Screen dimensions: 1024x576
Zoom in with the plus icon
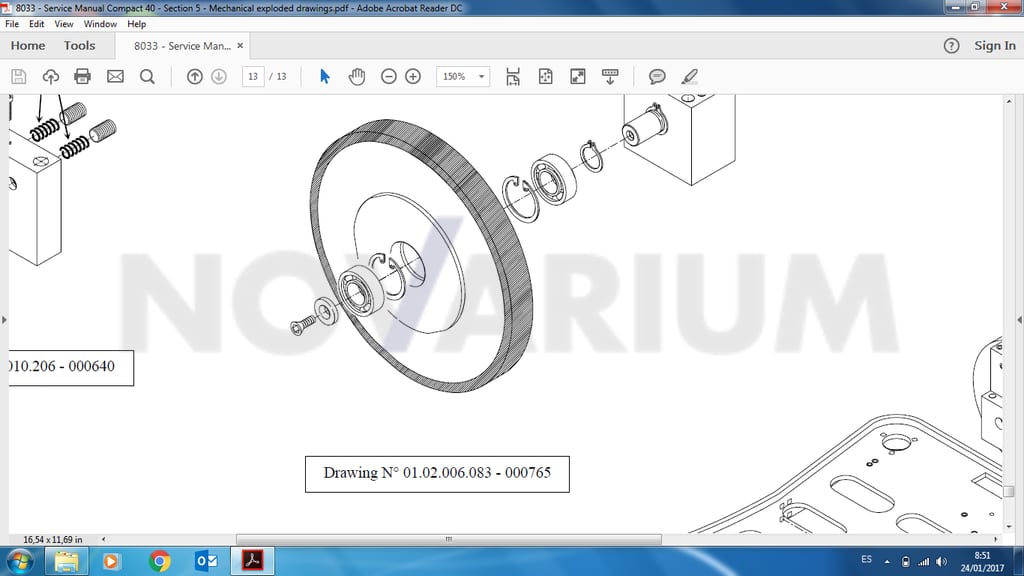[413, 76]
